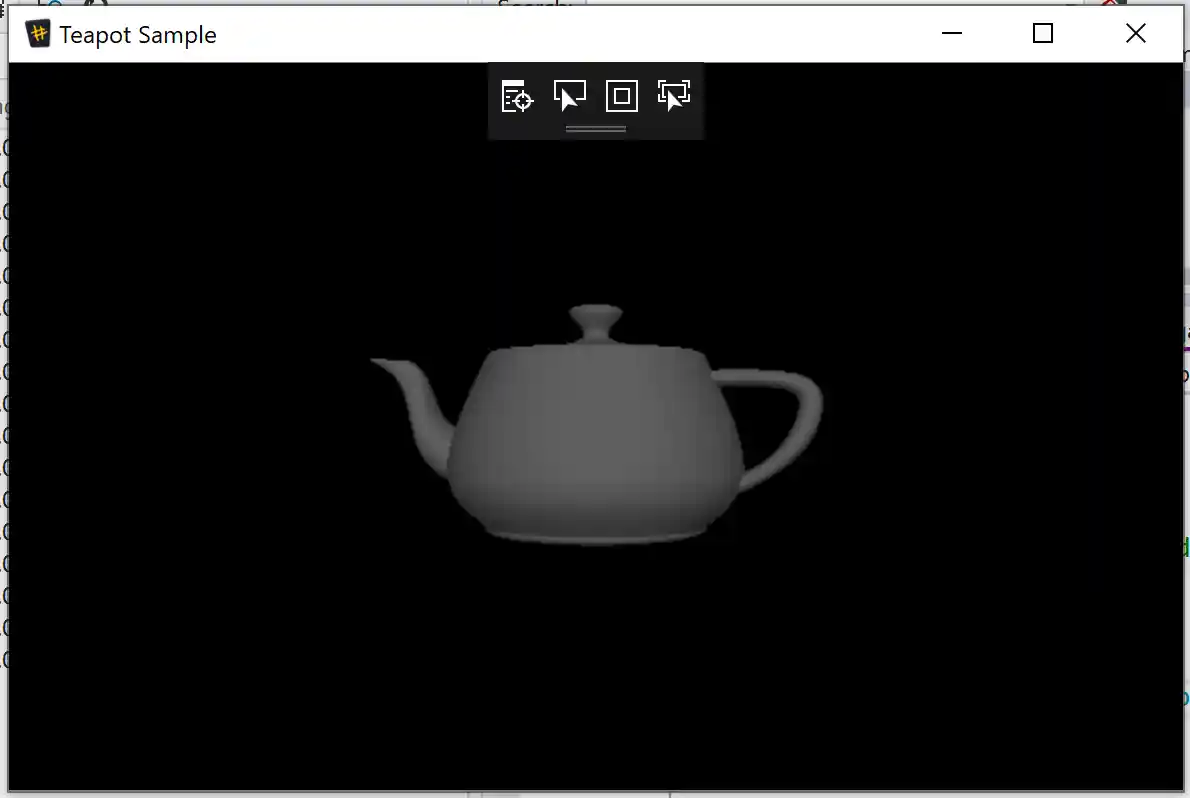Screen dimensions: 1190x798
Task: Click the bracketed screen cursor icon
Action: click(674, 95)
